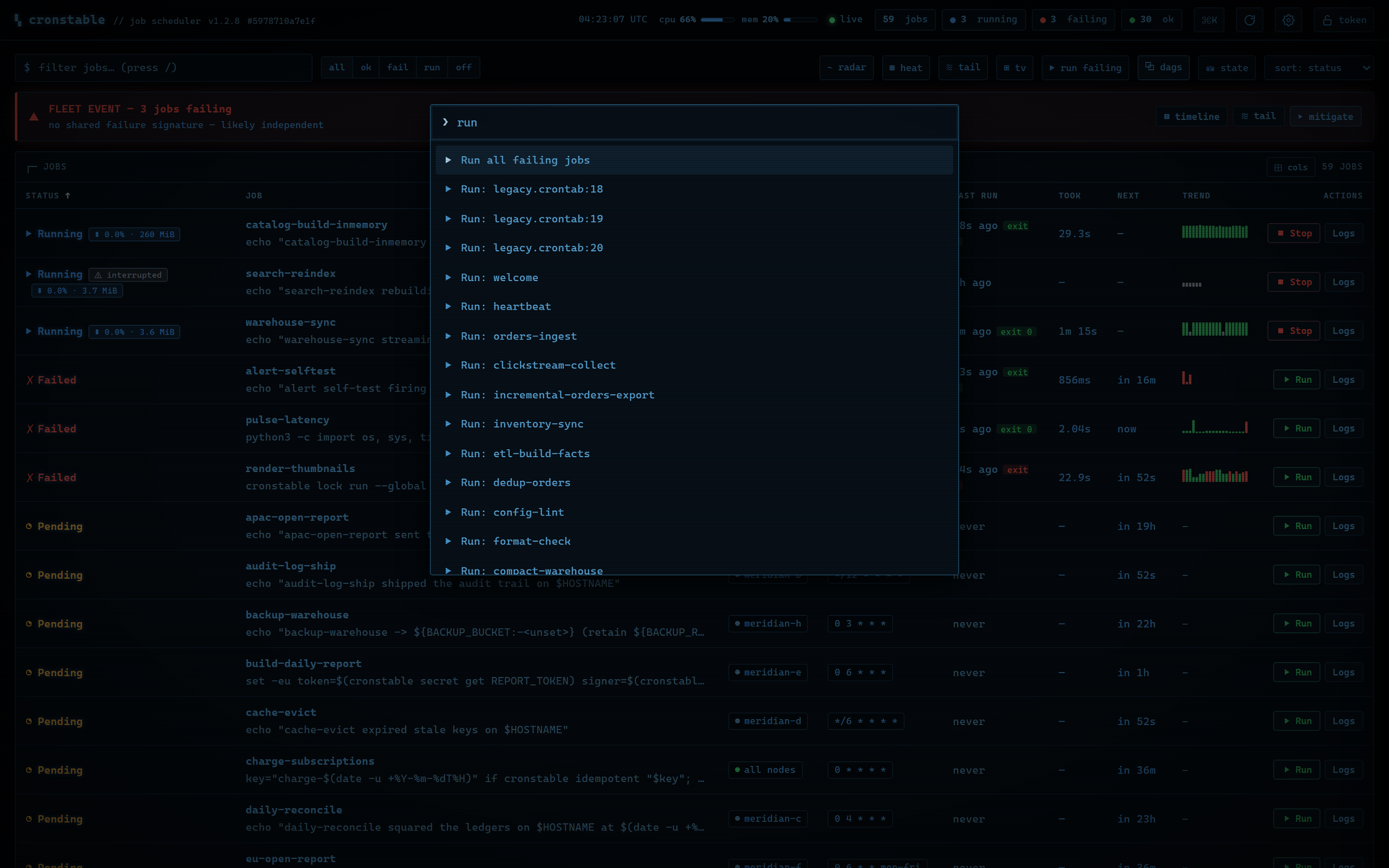Image resolution: width=1389 pixels, height=868 pixels.
Task: Click the mem usage bar
Action: pyautogui.click(x=800, y=20)
